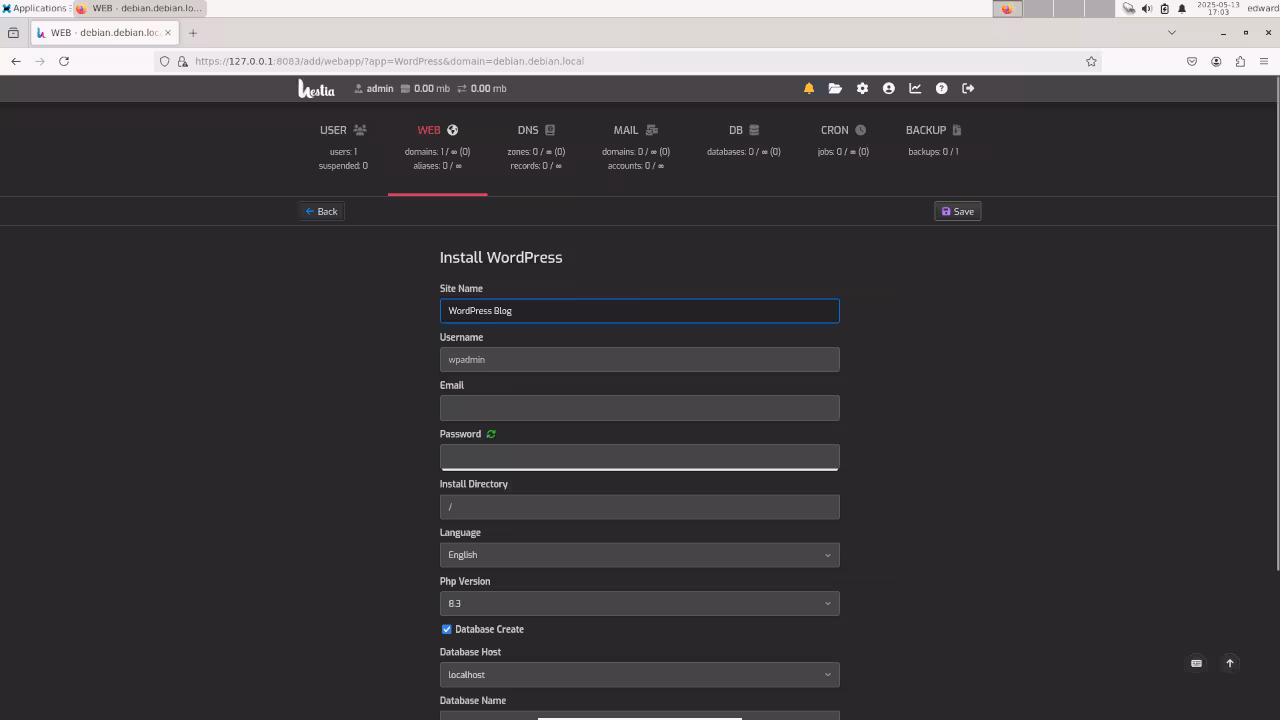The width and height of the screenshot is (1280, 720).
Task: Reload the page in Firefox
Action: 64,61
